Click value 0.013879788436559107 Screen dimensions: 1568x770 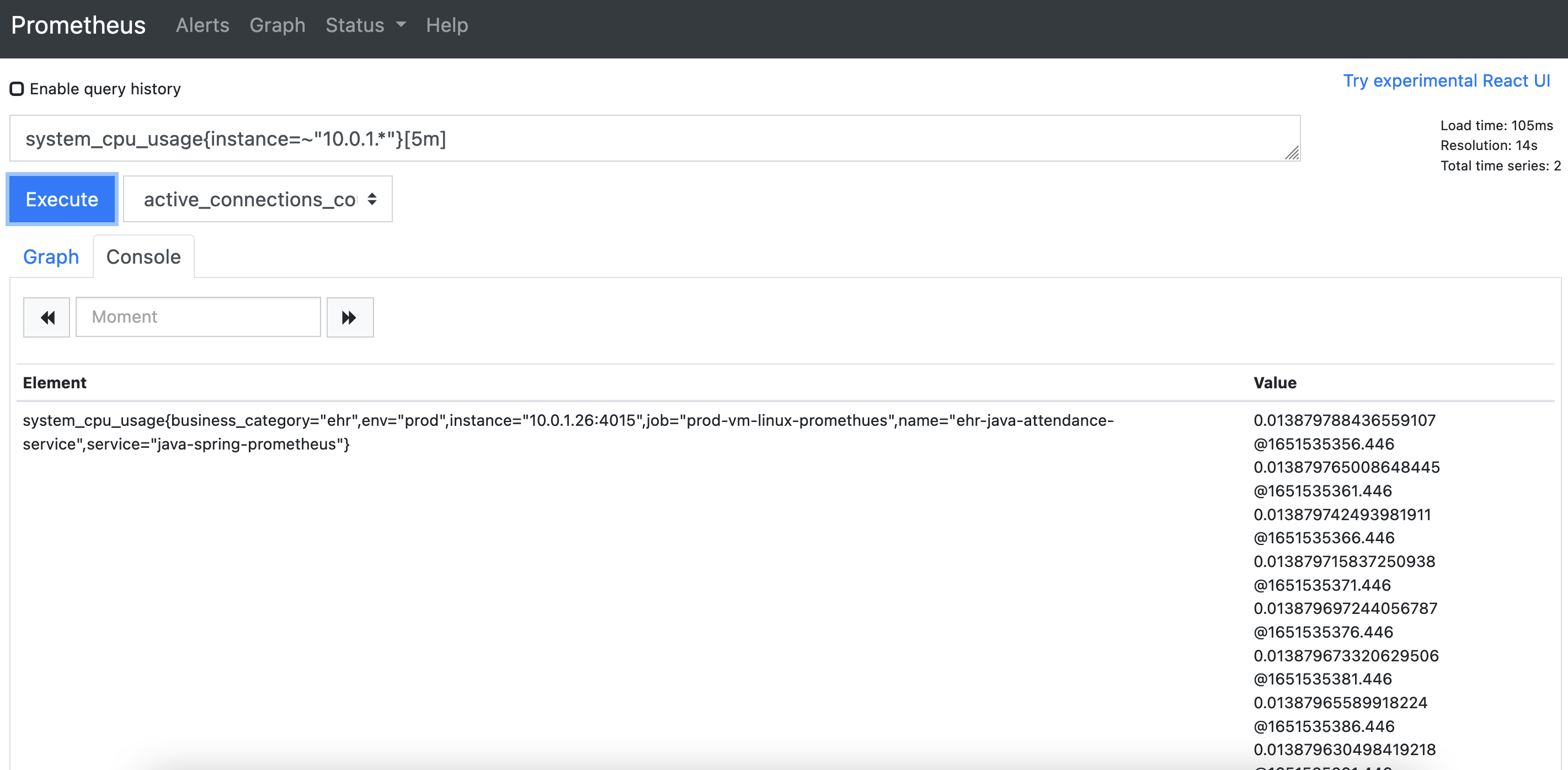pos(1345,421)
